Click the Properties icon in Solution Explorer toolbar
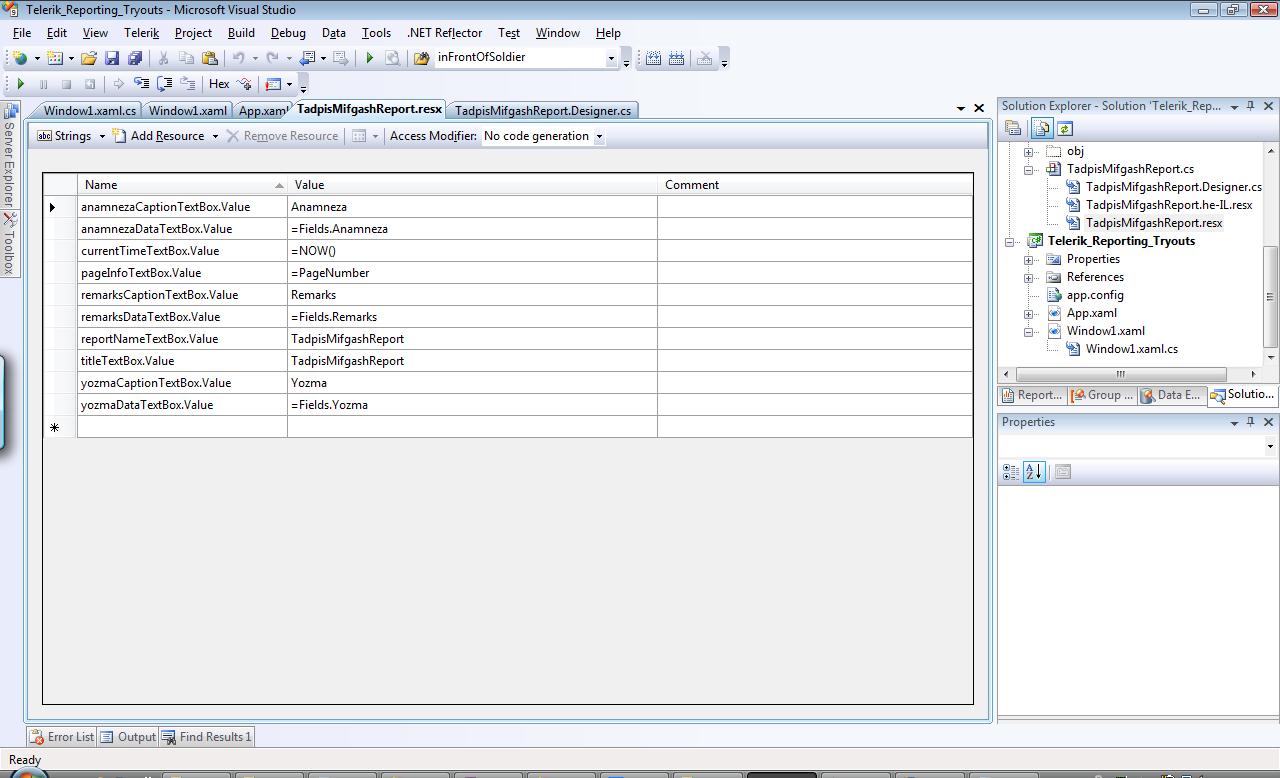 pyautogui.click(x=1013, y=128)
